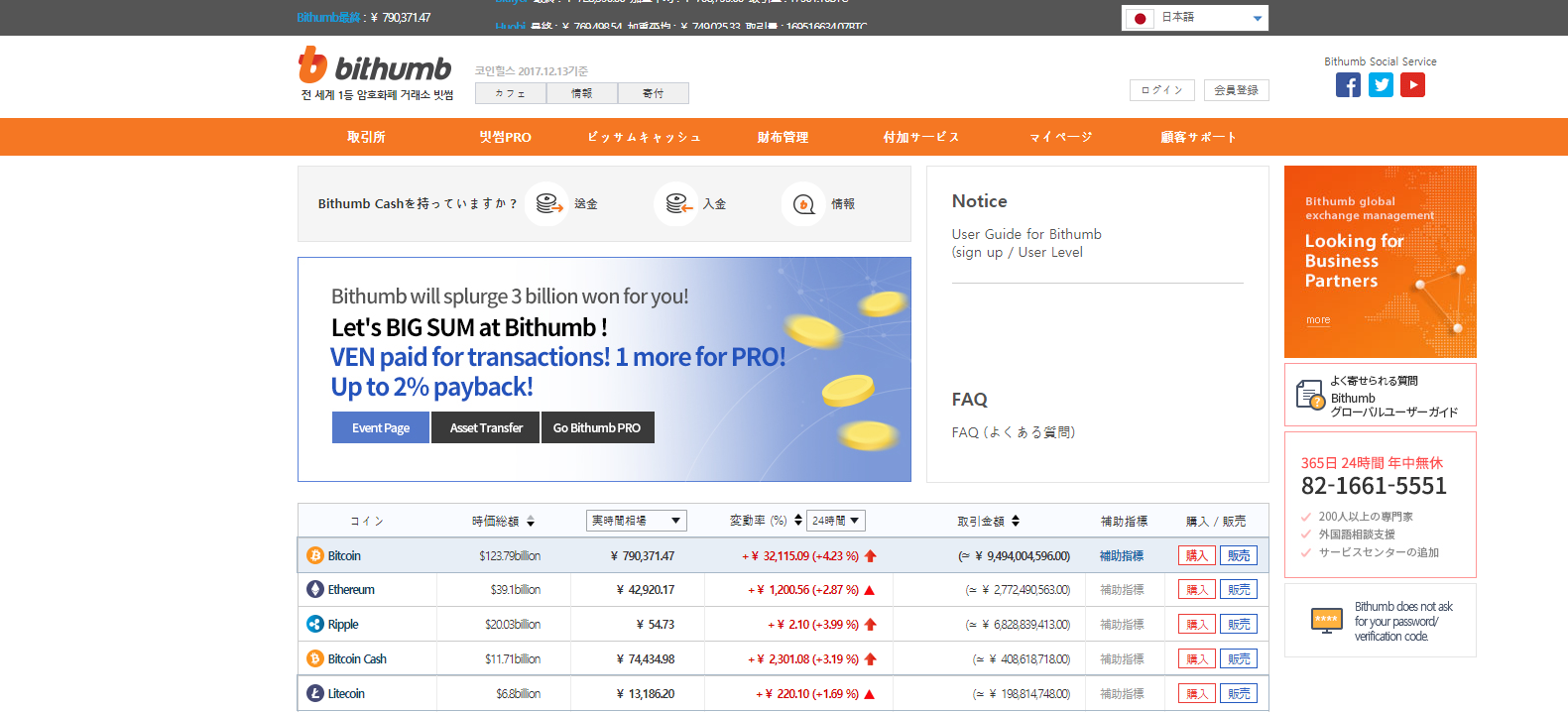Click 販売 button for Bitcoin
Screen dimensions: 1568x712
coord(1239,555)
